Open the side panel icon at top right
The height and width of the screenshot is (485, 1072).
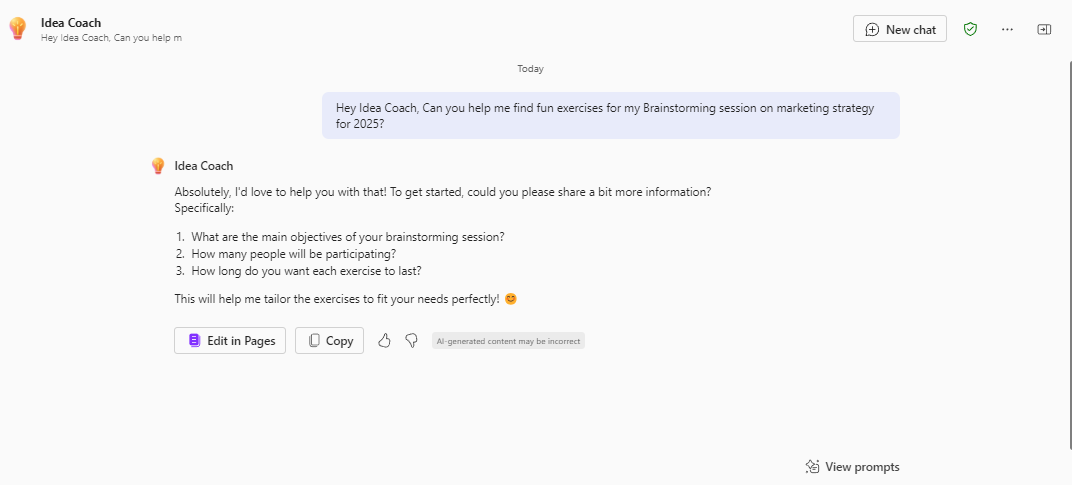coord(1044,29)
